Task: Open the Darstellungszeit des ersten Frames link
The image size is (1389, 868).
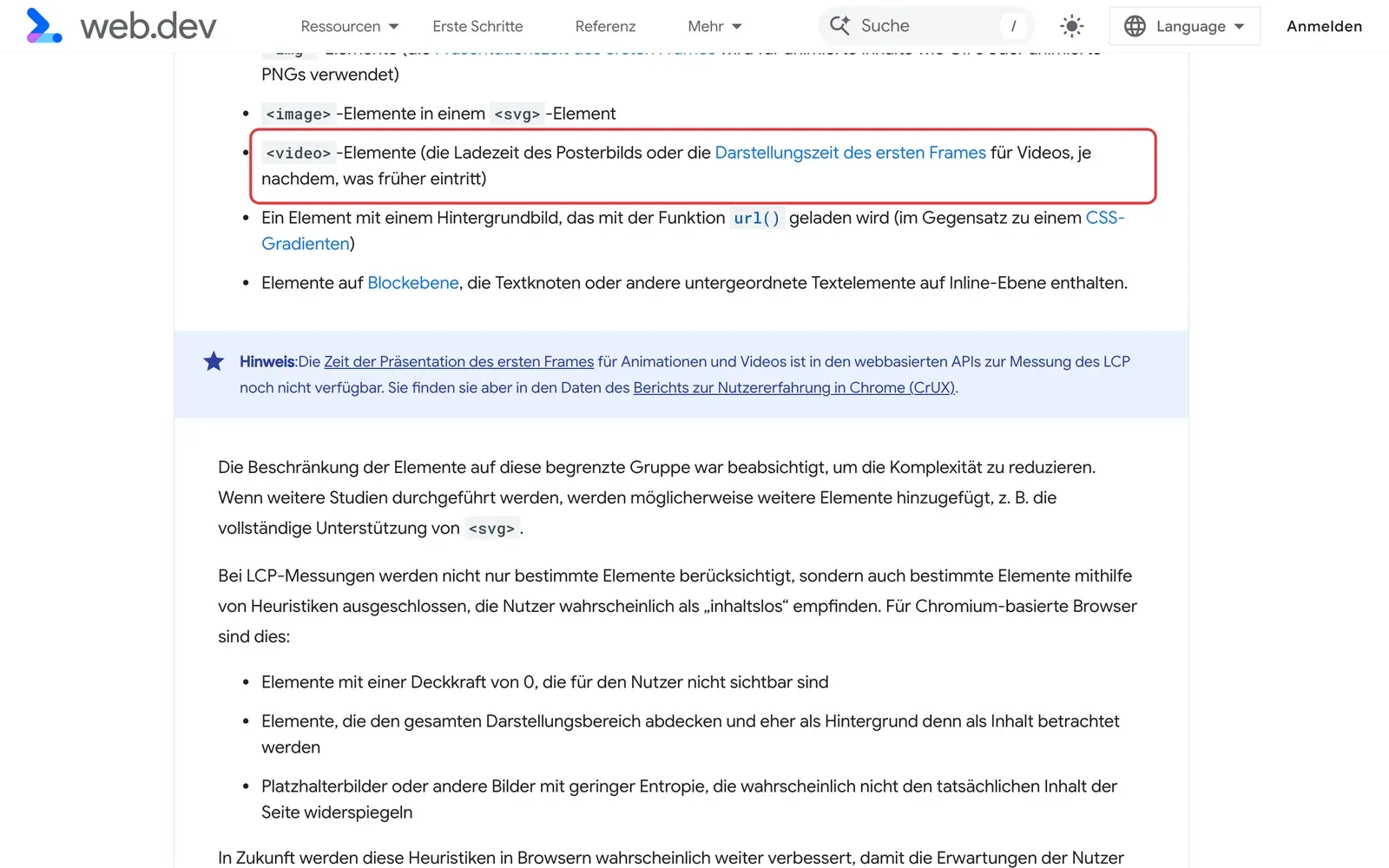Action: click(x=850, y=153)
